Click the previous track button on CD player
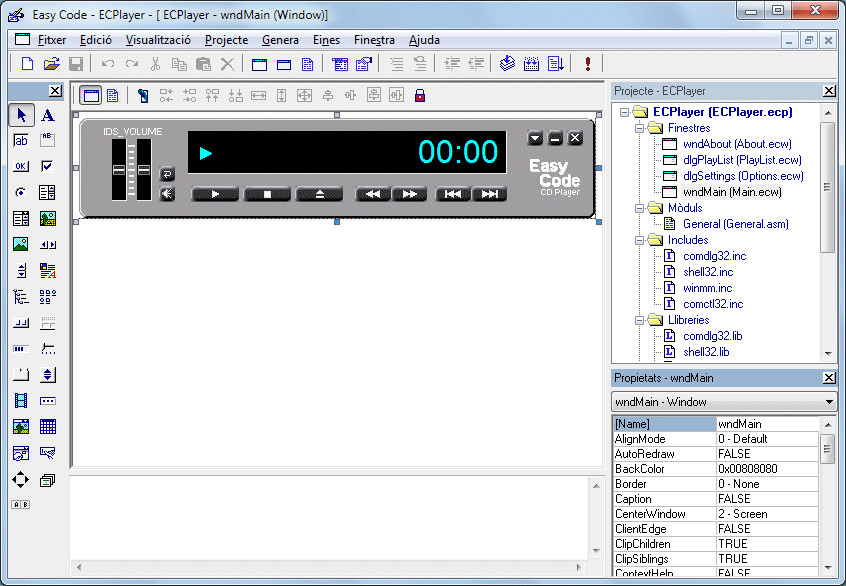Screen dimensions: 846x586 [x=453, y=194]
